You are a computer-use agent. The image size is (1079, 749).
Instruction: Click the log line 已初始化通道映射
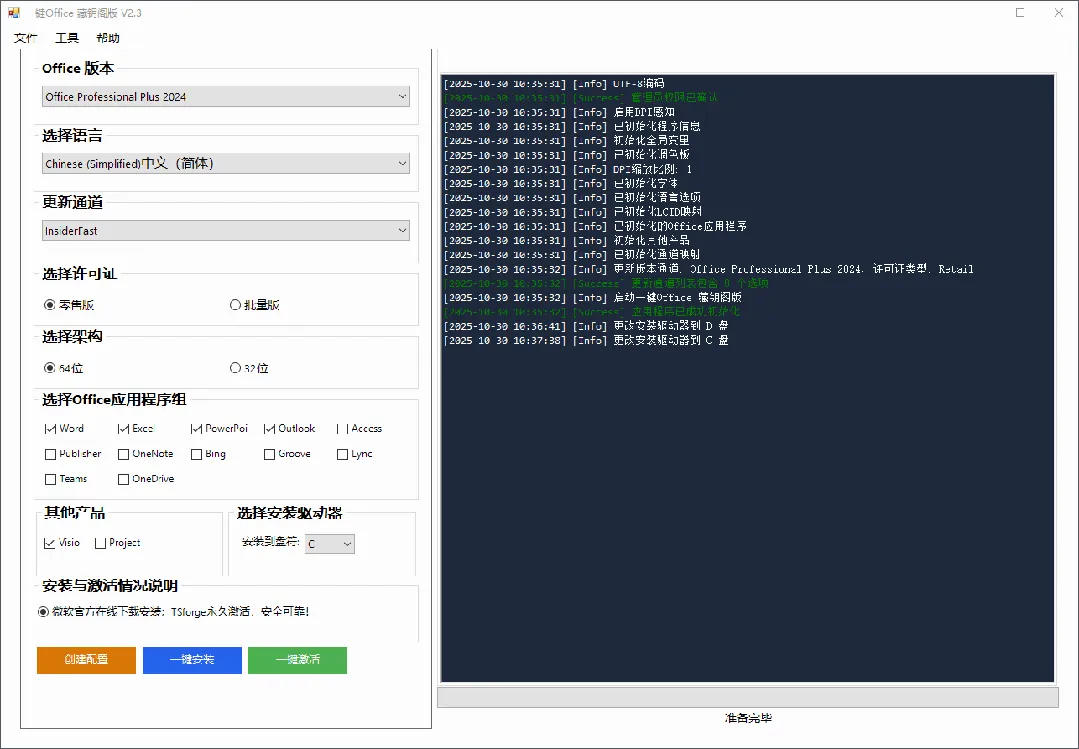pos(573,255)
